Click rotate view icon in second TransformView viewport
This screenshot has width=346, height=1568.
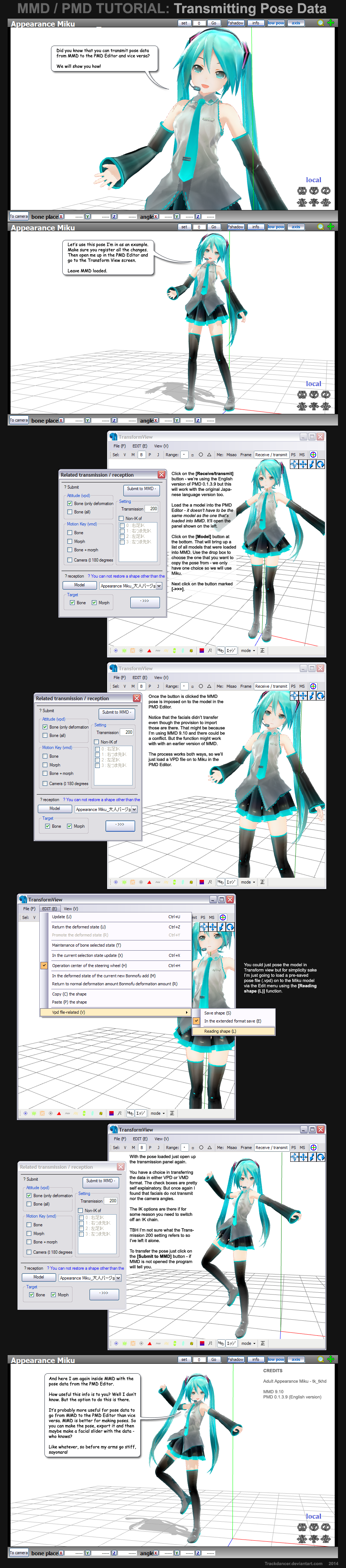320,696
